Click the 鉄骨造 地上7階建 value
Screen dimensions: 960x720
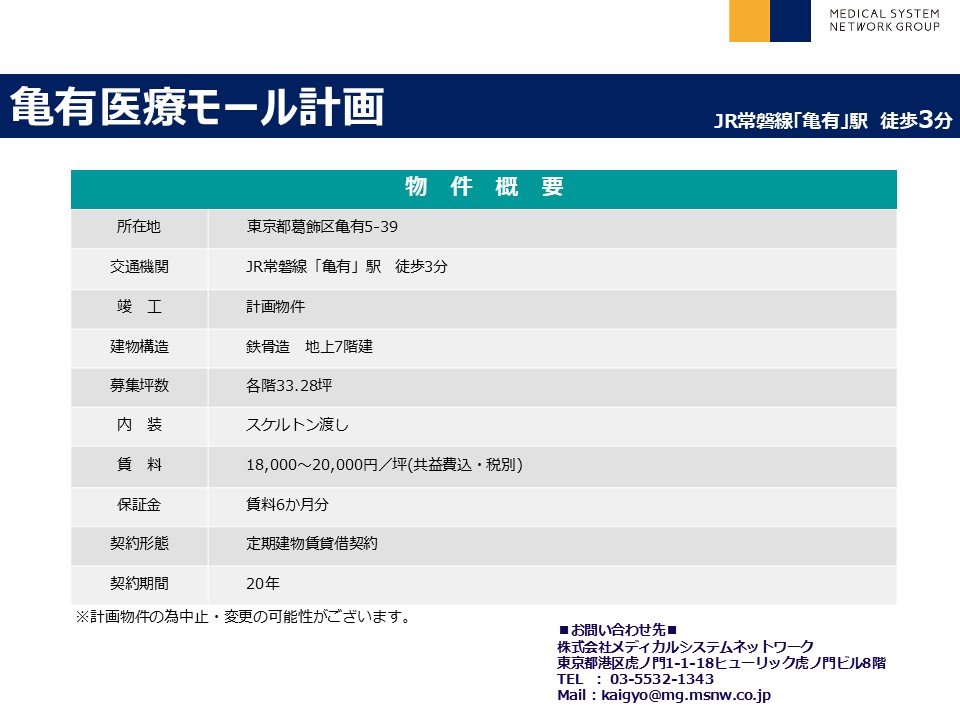(x=309, y=347)
